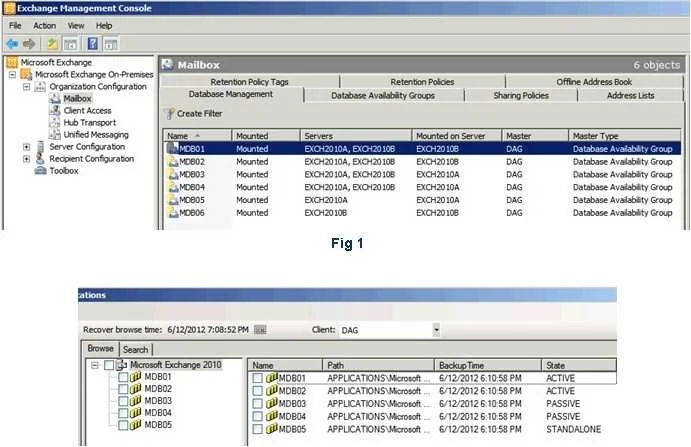691x447 pixels.
Task: Click Hub Transport node icon
Action: [55, 123]
